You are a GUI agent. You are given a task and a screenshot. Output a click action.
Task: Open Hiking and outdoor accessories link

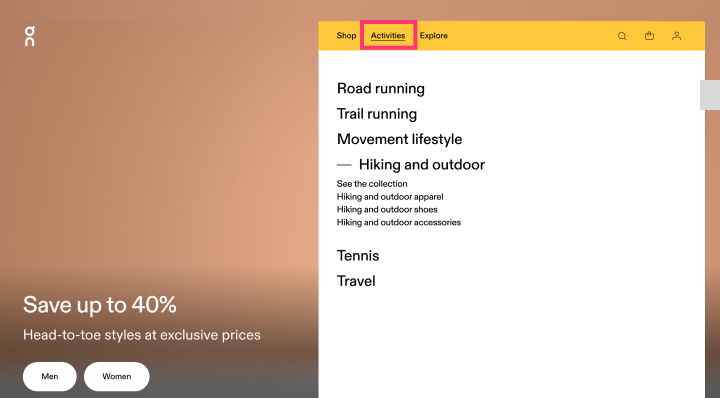pos(399,222)
